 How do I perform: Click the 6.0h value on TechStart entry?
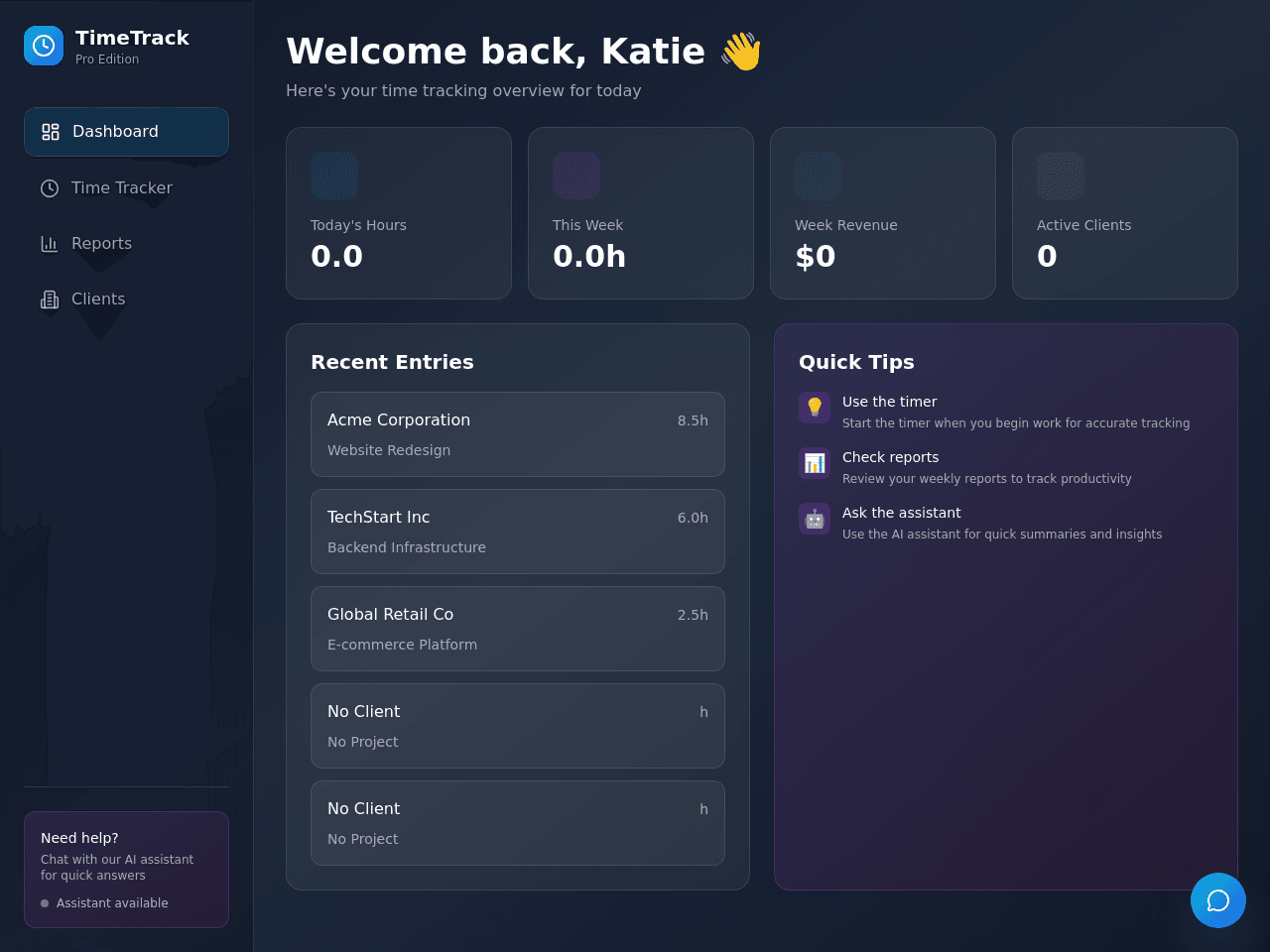pos(693,518)
